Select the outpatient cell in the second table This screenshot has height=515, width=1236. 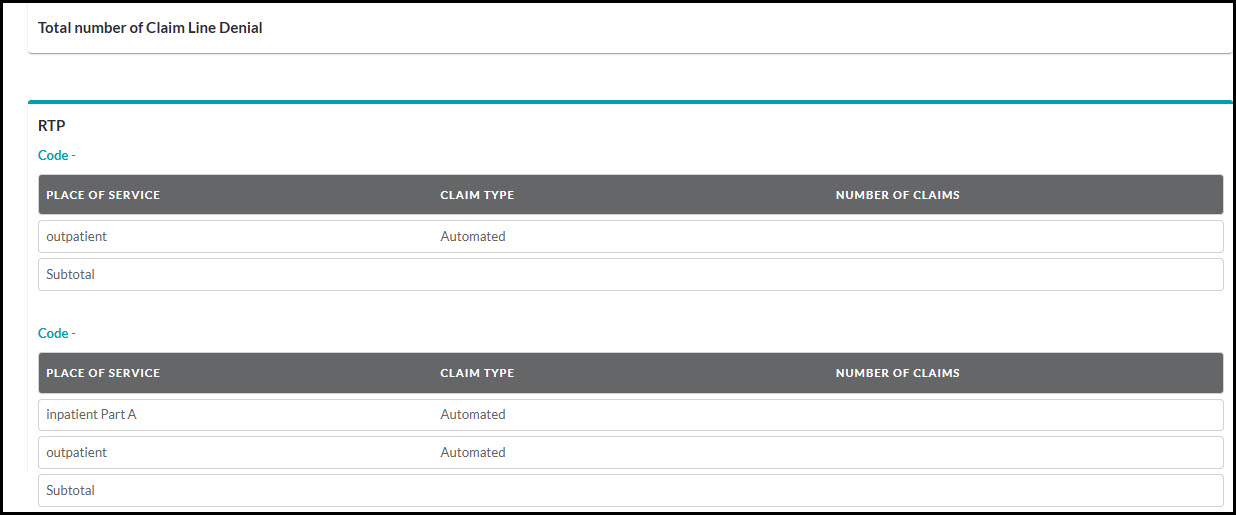coord(76,452)
